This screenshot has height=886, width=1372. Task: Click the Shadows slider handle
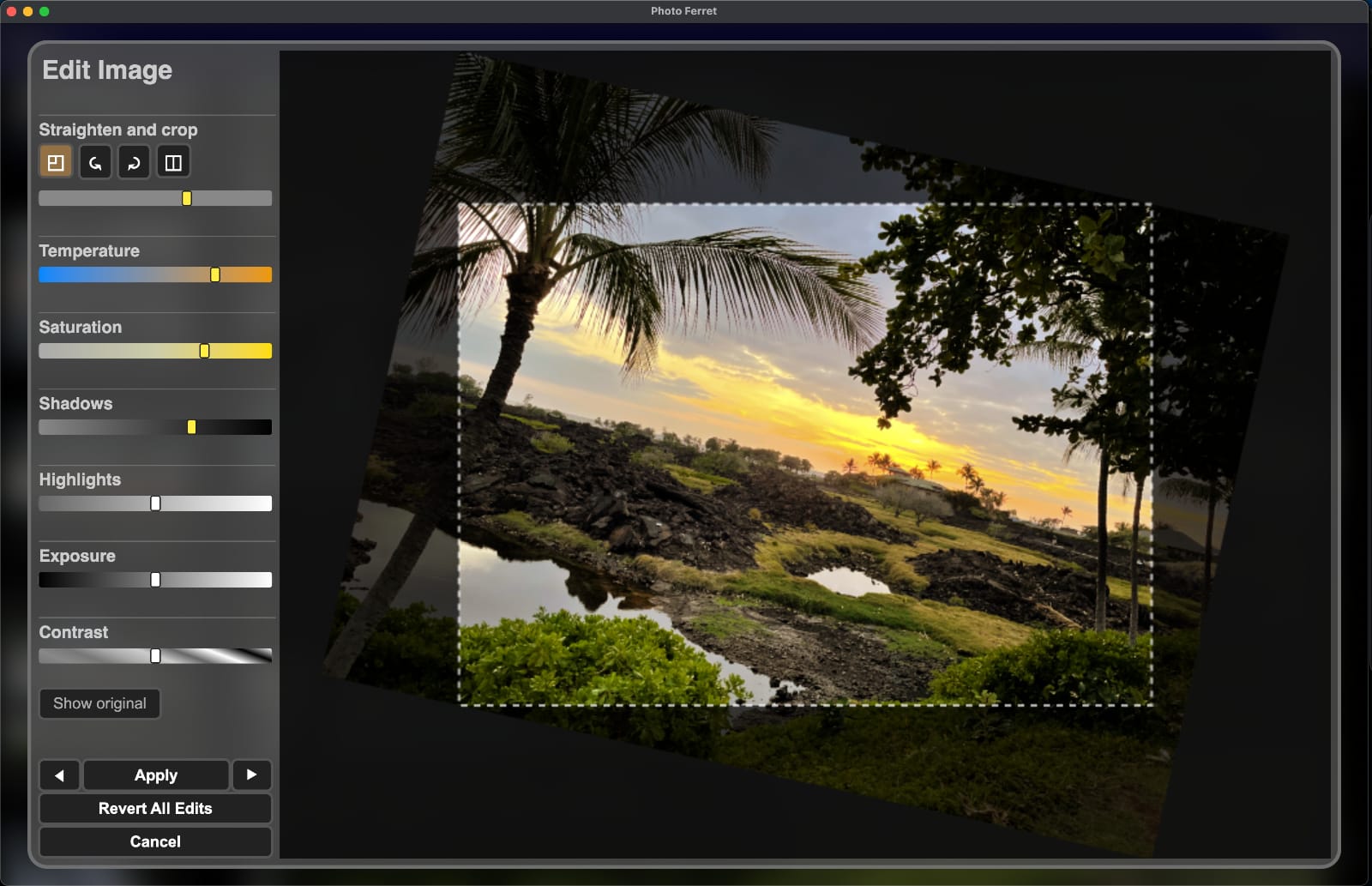coord(191,427)
